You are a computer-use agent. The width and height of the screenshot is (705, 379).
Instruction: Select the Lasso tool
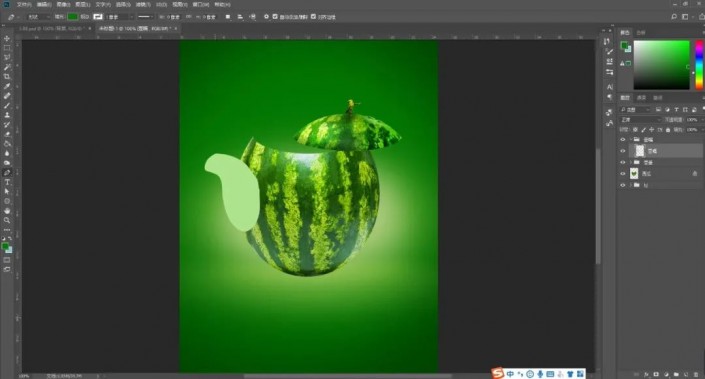7,58
